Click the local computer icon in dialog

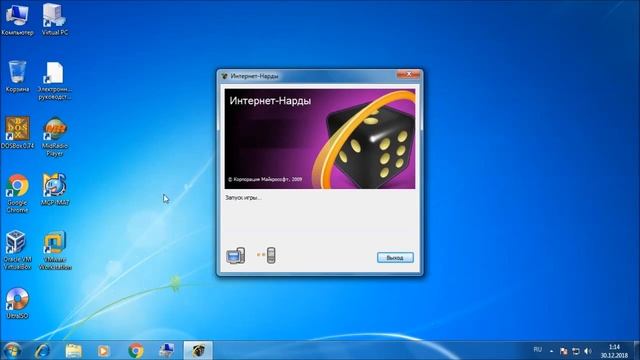236,256
